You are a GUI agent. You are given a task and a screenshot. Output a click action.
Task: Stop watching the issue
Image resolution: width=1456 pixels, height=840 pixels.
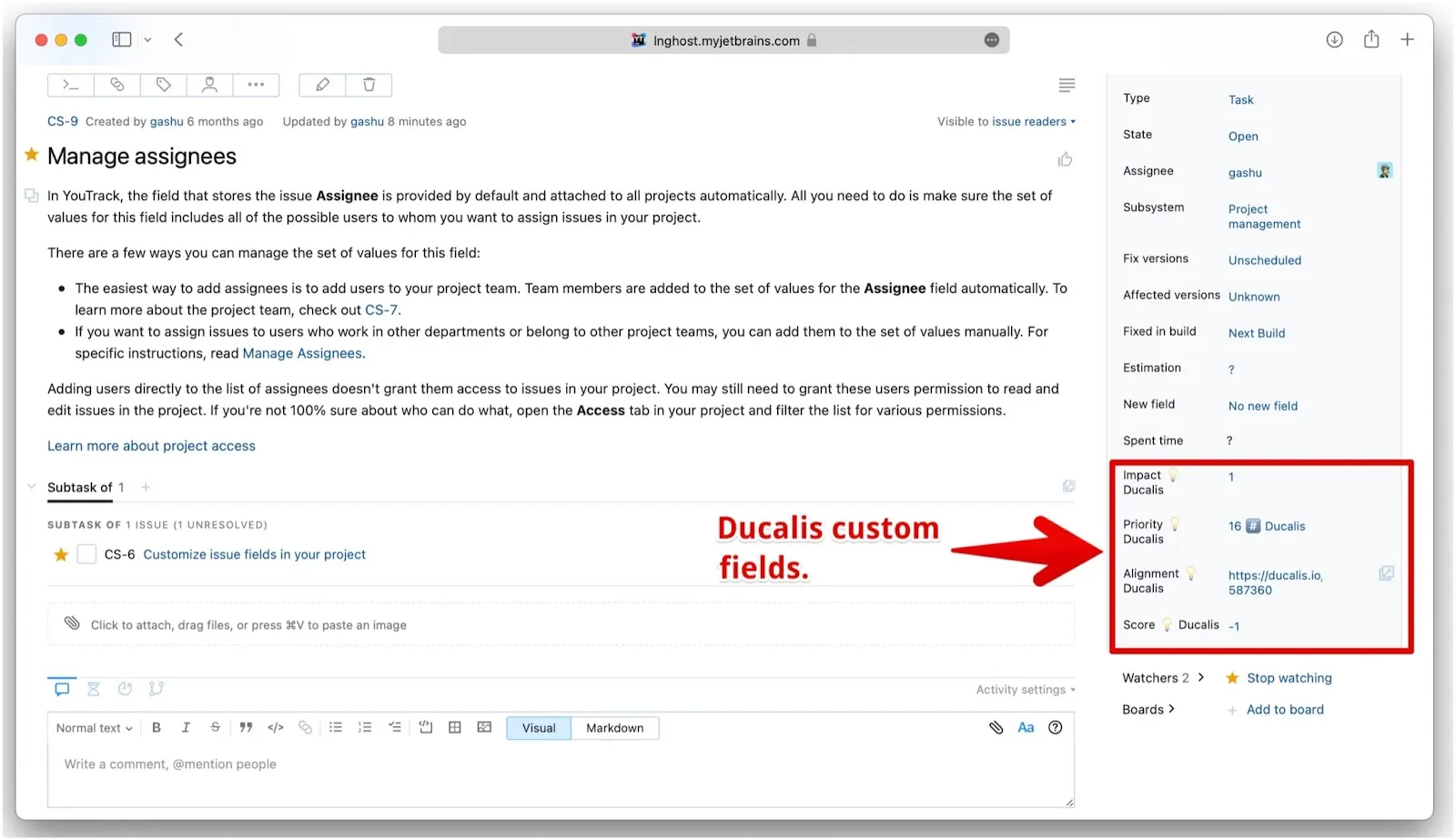(1288, 677)
